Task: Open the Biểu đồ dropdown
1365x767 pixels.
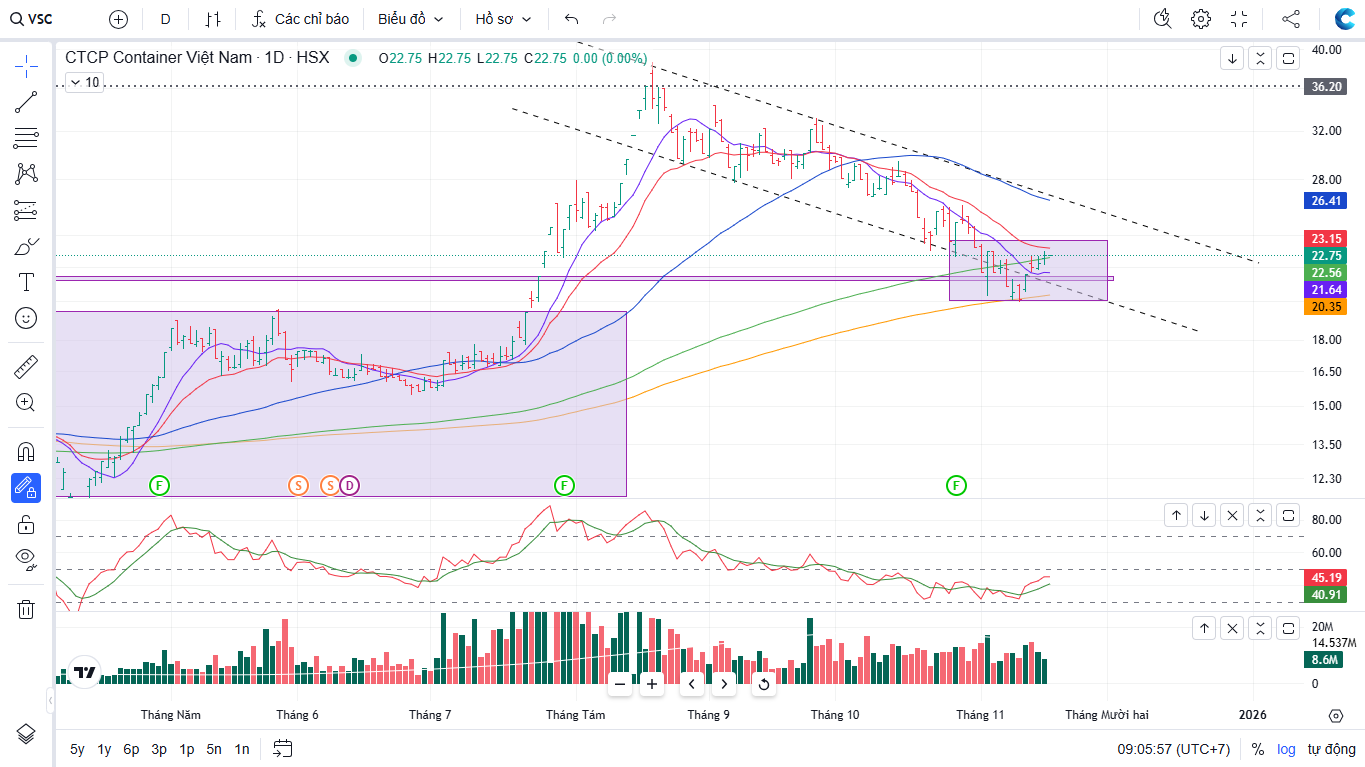Action: pyautogui.click(x=410, y=19)
